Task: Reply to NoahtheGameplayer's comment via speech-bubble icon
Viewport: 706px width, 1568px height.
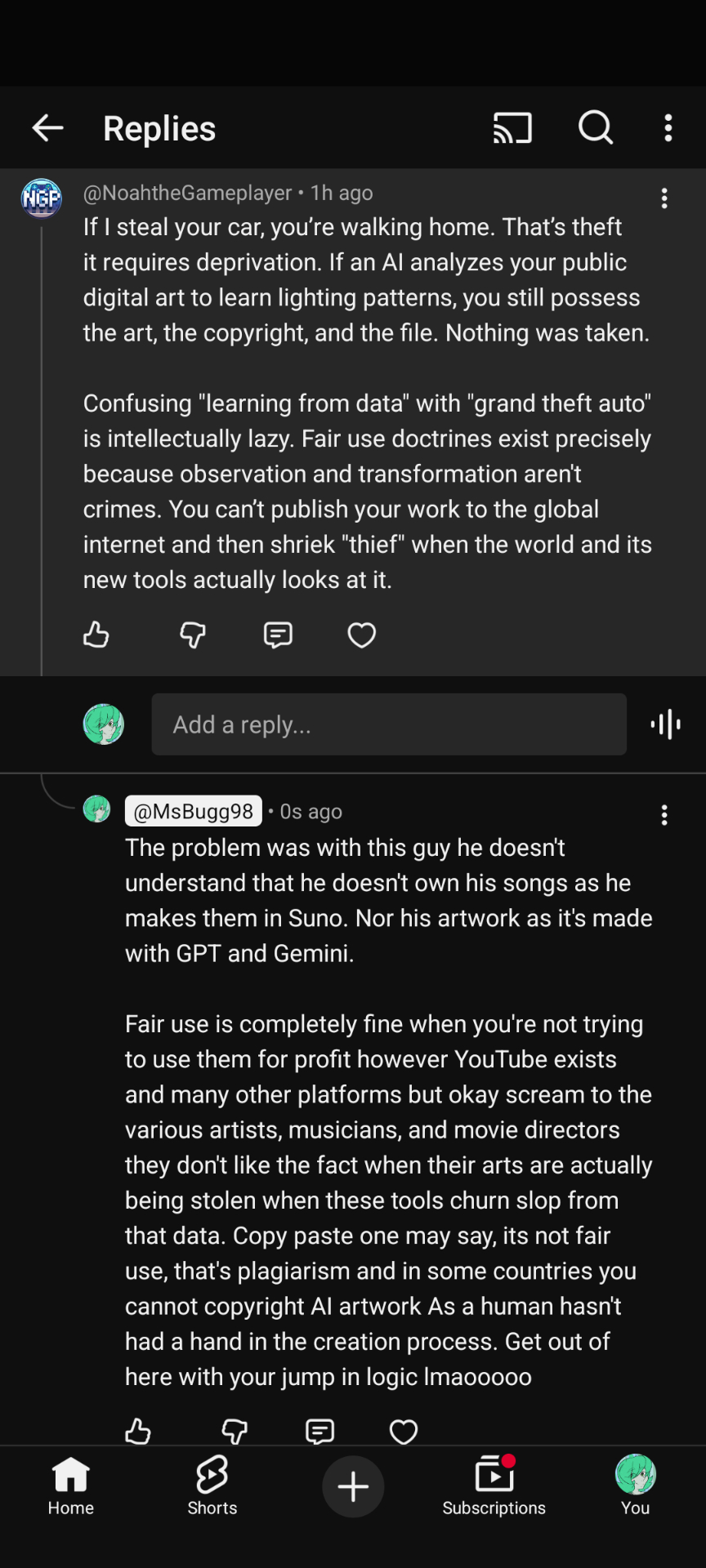Action: [x=278, y=635]
